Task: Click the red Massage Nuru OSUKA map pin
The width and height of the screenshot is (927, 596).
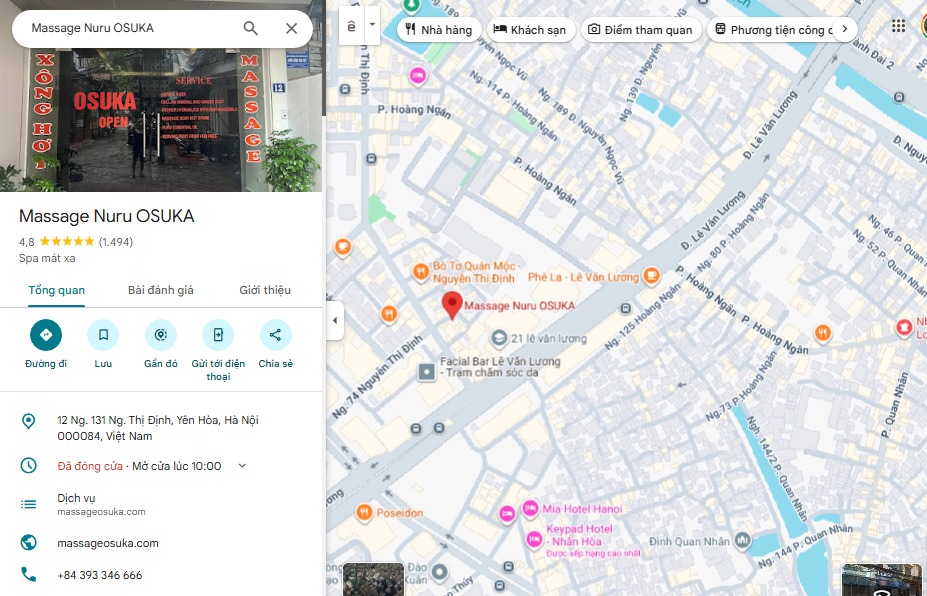Action: point(452,306)
